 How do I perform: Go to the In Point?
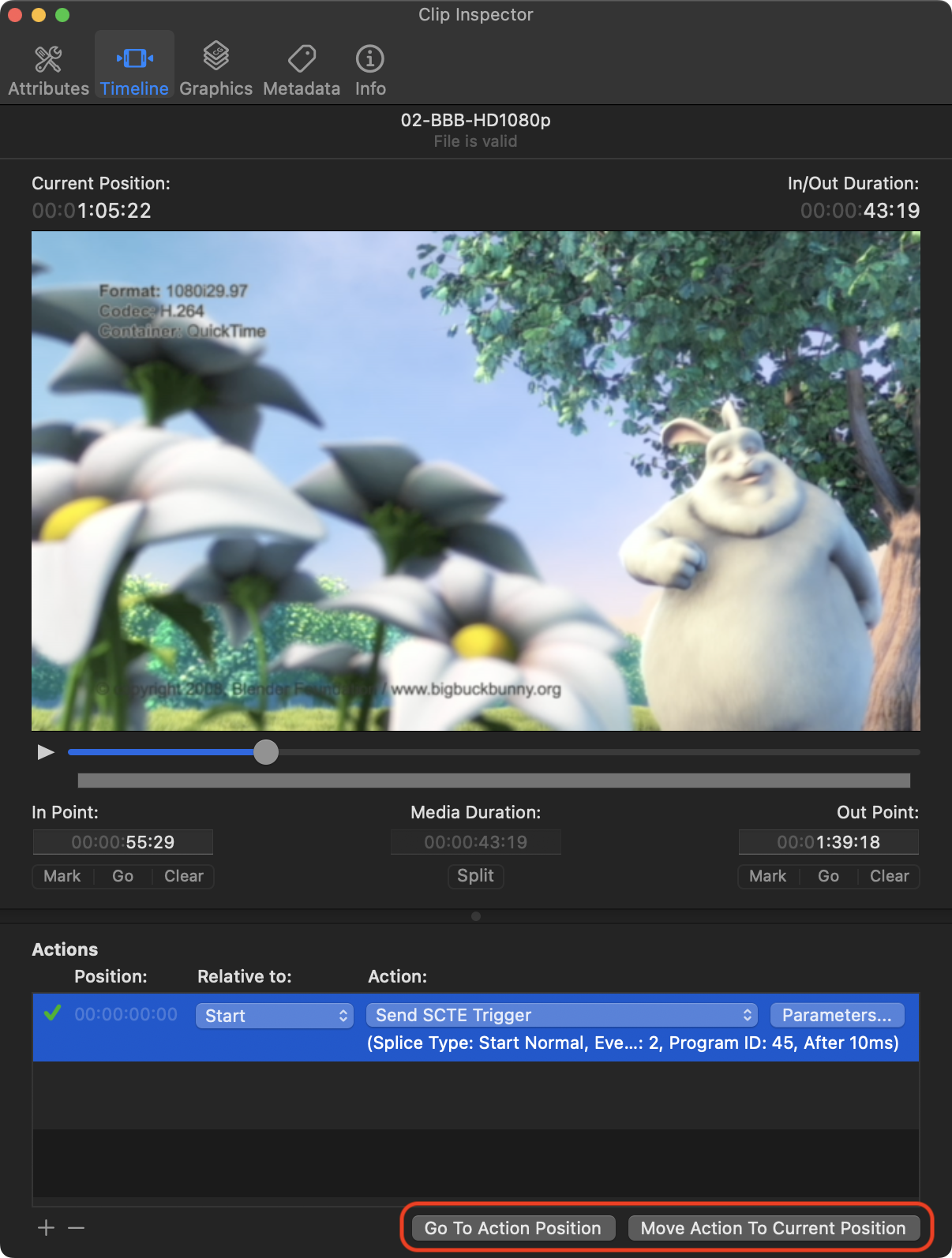click(x=122, y=876)
